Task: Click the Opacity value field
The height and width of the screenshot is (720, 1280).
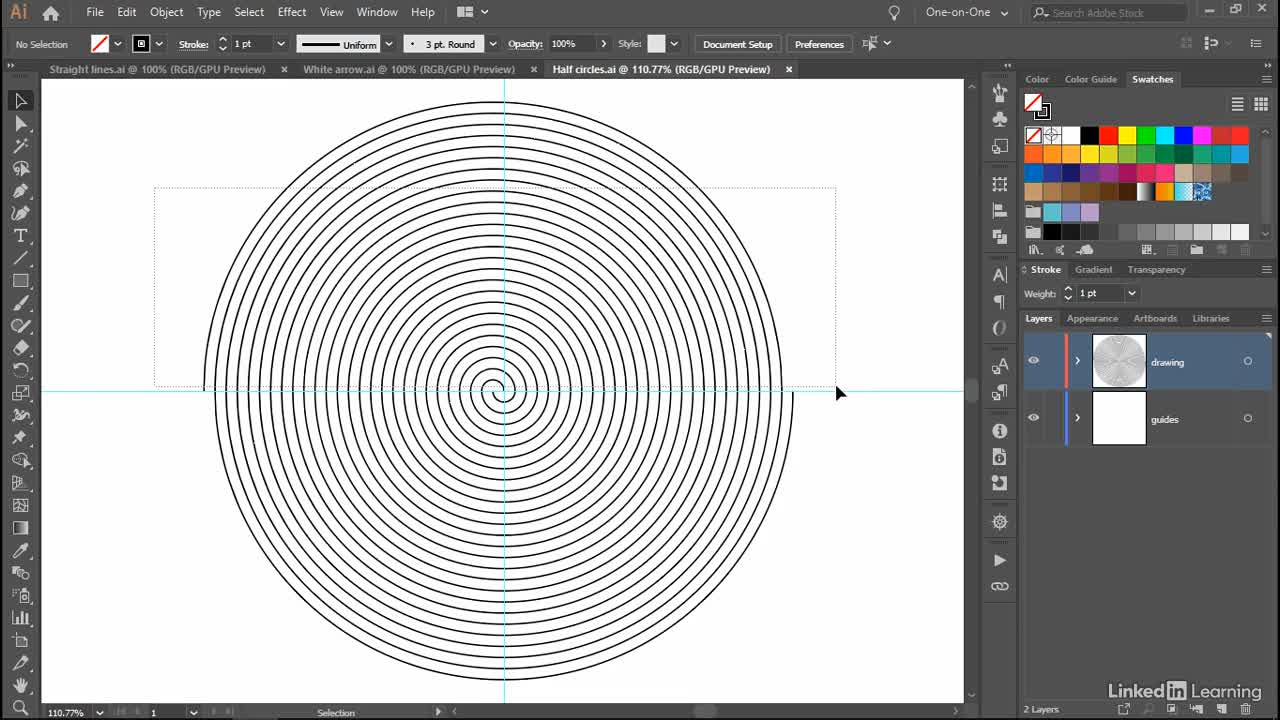Action: [x=570, y=44]
